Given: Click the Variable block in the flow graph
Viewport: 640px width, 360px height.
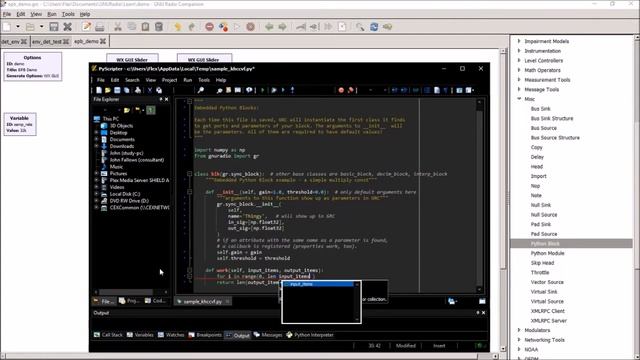Looking at the screenshot, I should tap(20, 124).
